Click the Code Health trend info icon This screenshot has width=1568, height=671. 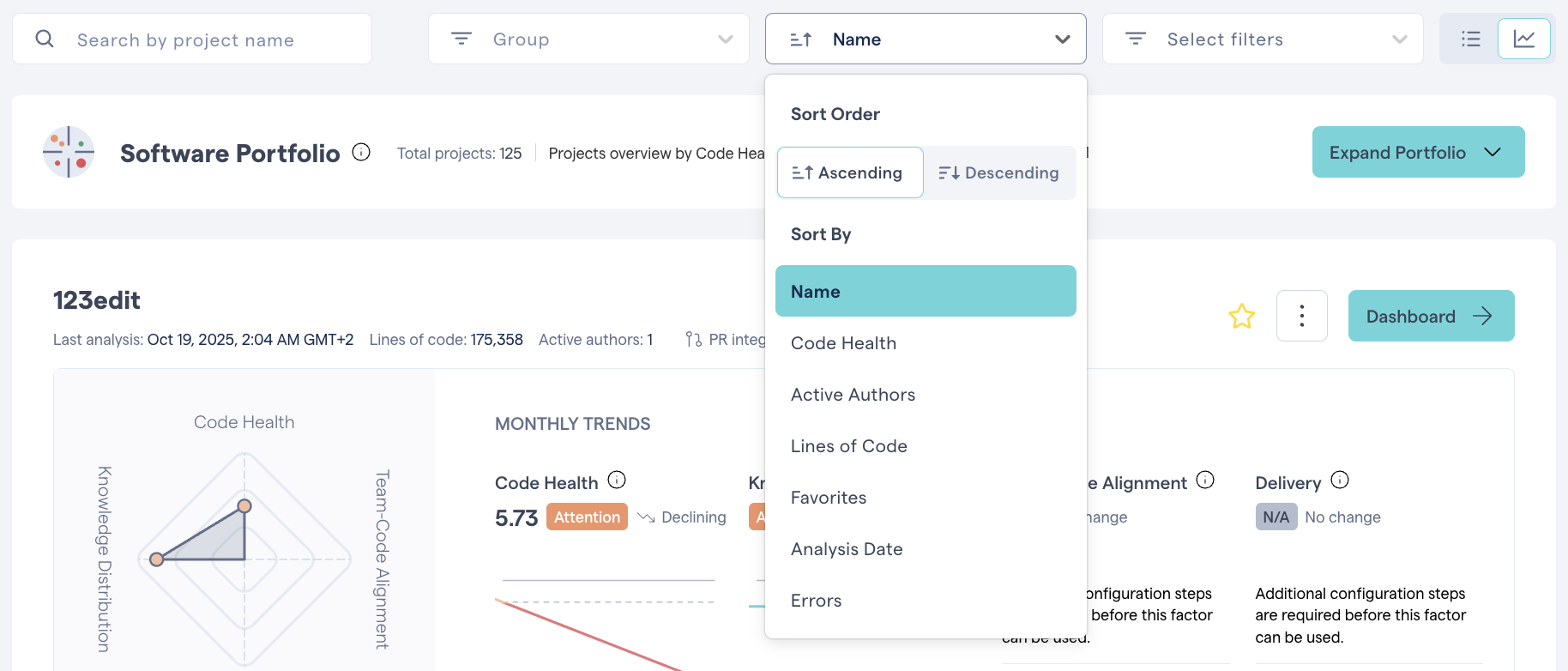point(617,480)
